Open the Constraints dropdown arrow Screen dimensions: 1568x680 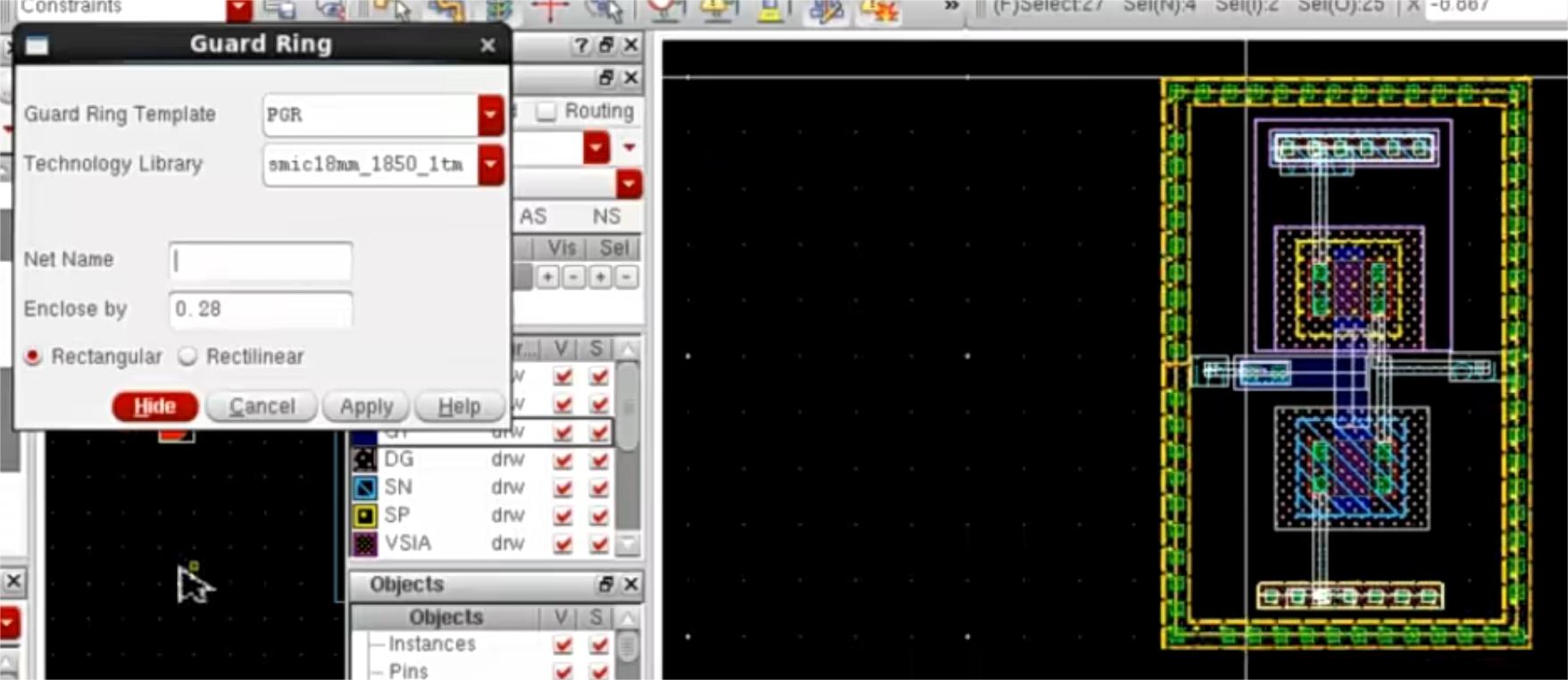pyautogui.click(x=238, y=8)
